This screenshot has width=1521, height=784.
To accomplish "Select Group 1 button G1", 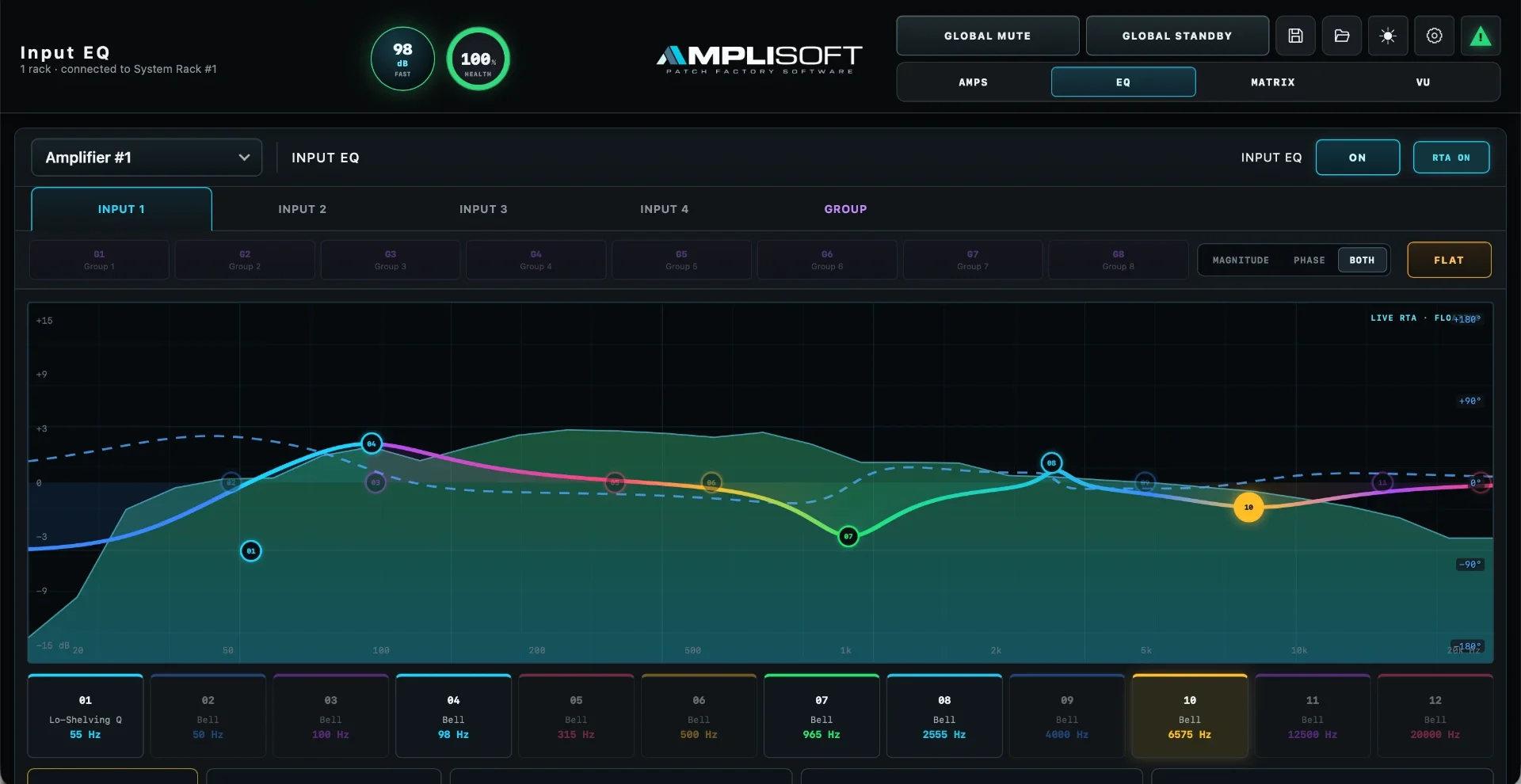I will 99,260.
